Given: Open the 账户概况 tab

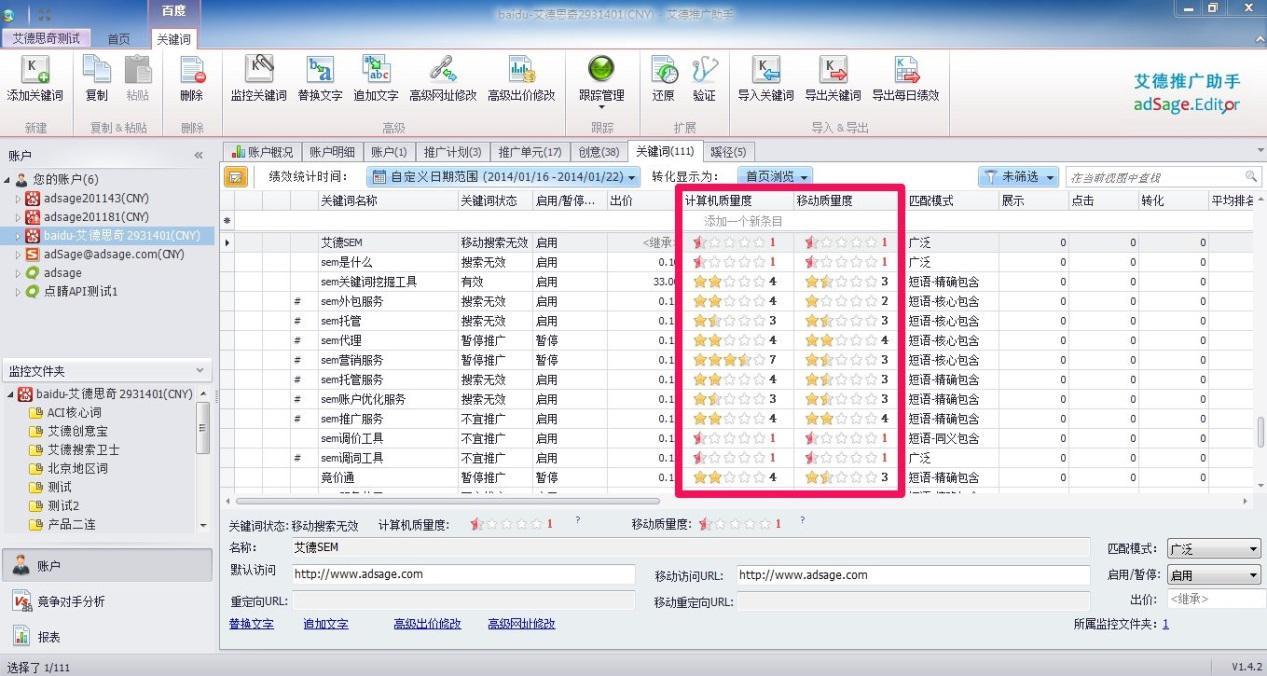Looking at the screenshot, I should coord(262,152).
